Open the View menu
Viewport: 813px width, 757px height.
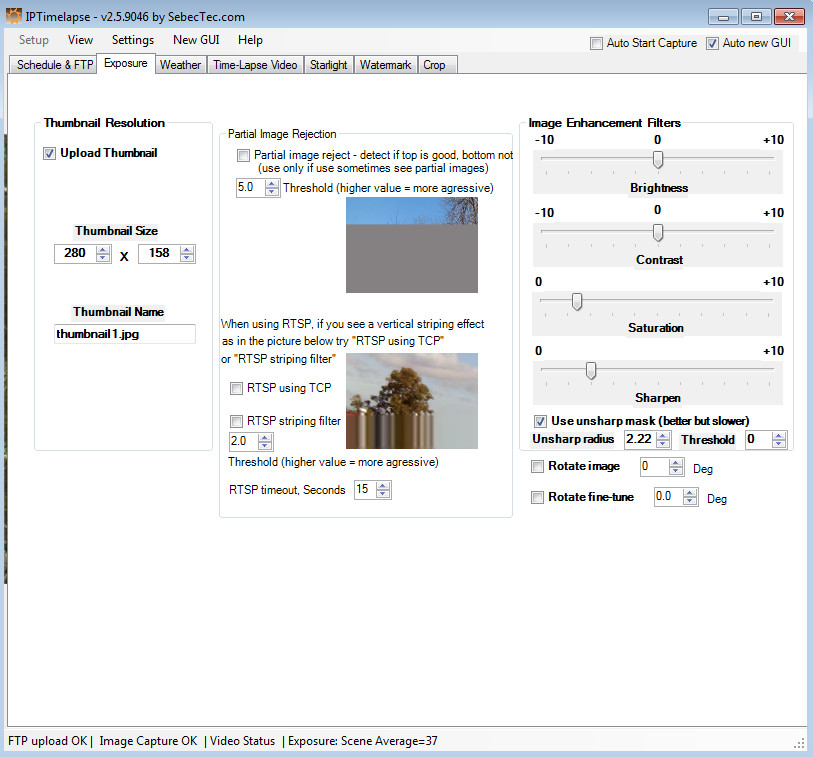click(x=80, y=40)
